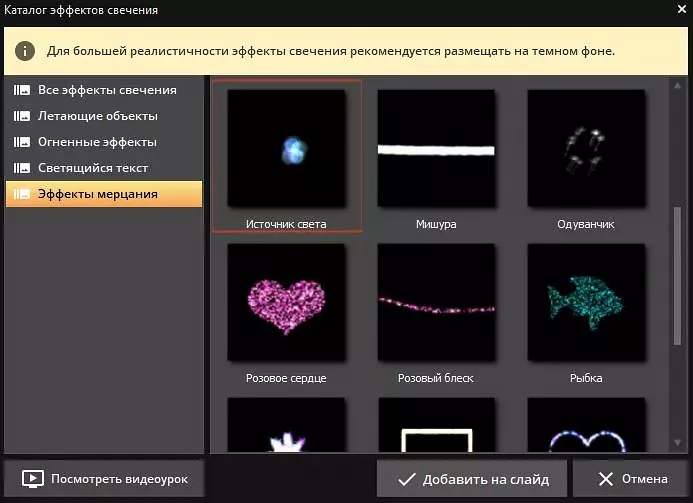Select the Розовое сердце effect thumbnail
Image resolution: width=693 pixels, height=503 pixels.
(286, 302)
